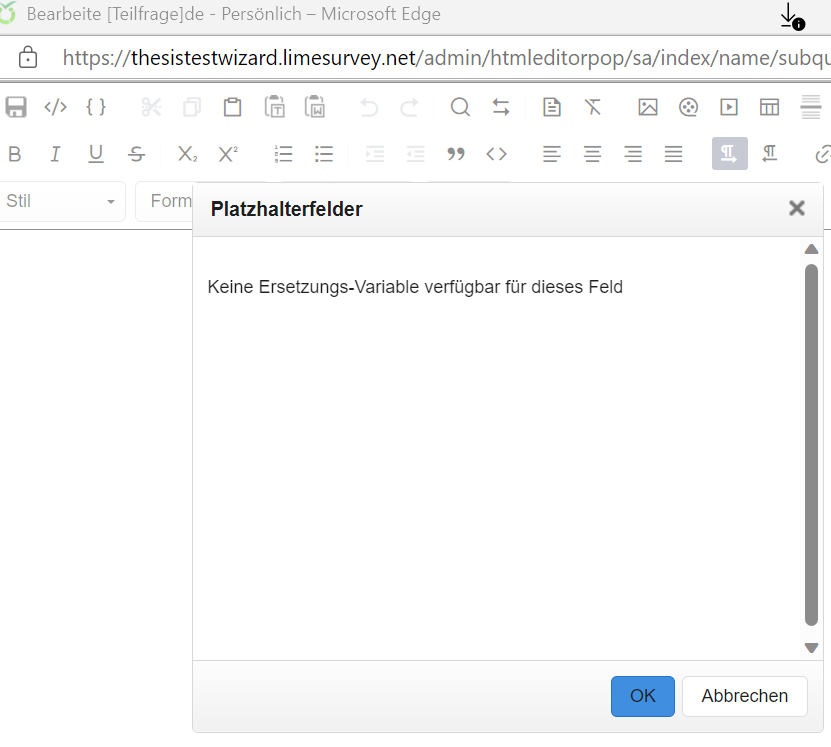Insert horizontal line icon

(811, 108)
